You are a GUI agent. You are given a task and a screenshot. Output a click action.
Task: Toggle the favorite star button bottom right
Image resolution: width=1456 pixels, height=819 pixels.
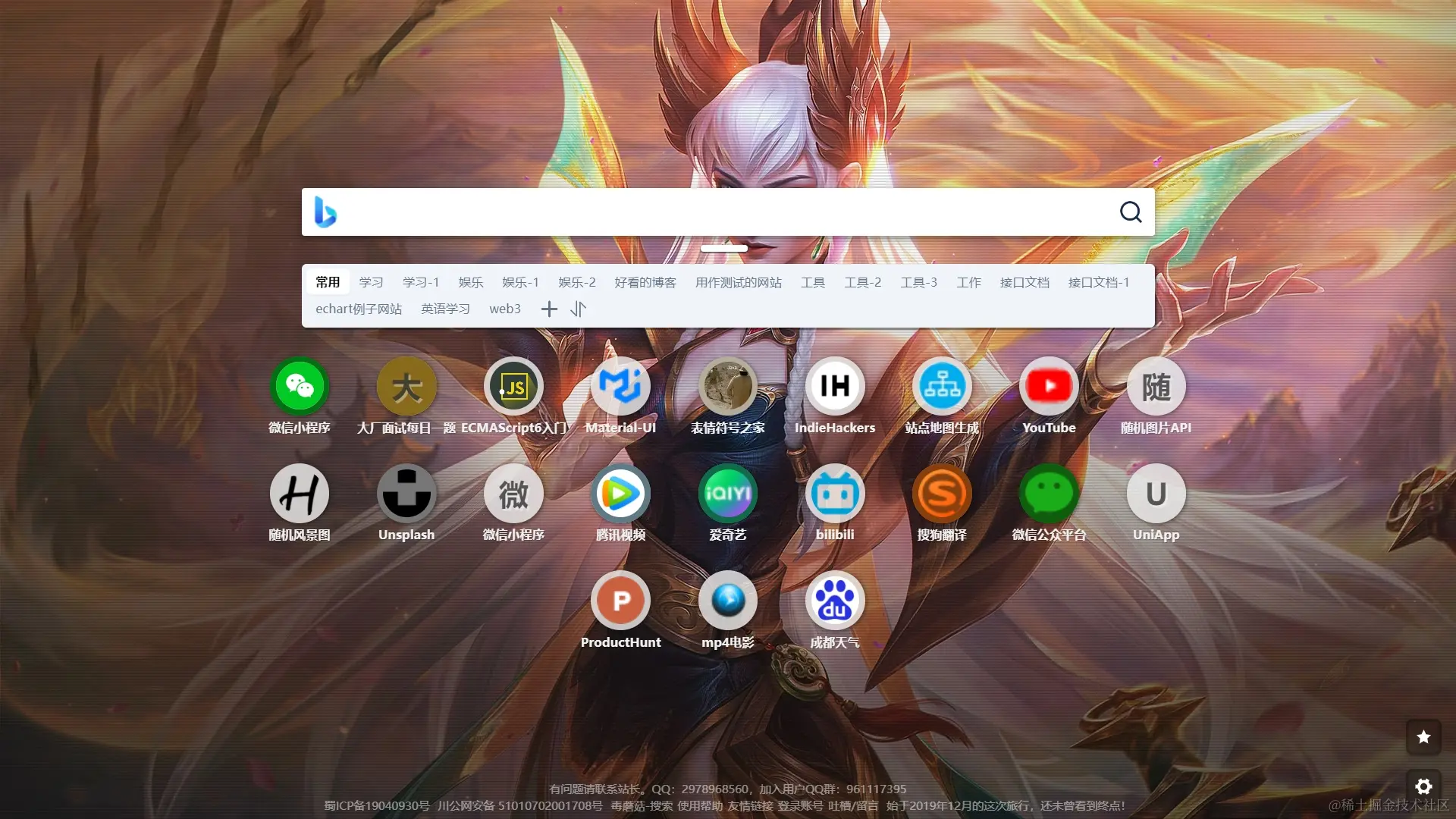click(1423, 737)
